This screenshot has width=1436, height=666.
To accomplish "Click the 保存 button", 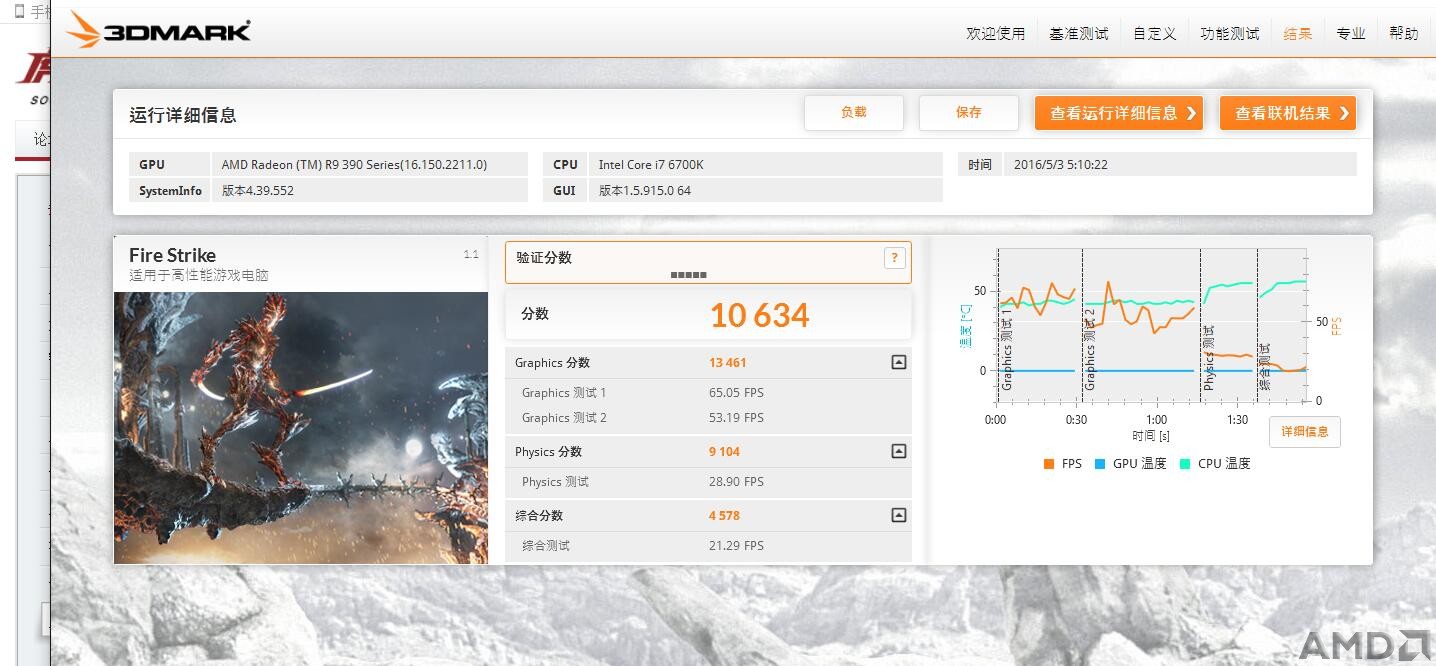I will click(969, 113).
